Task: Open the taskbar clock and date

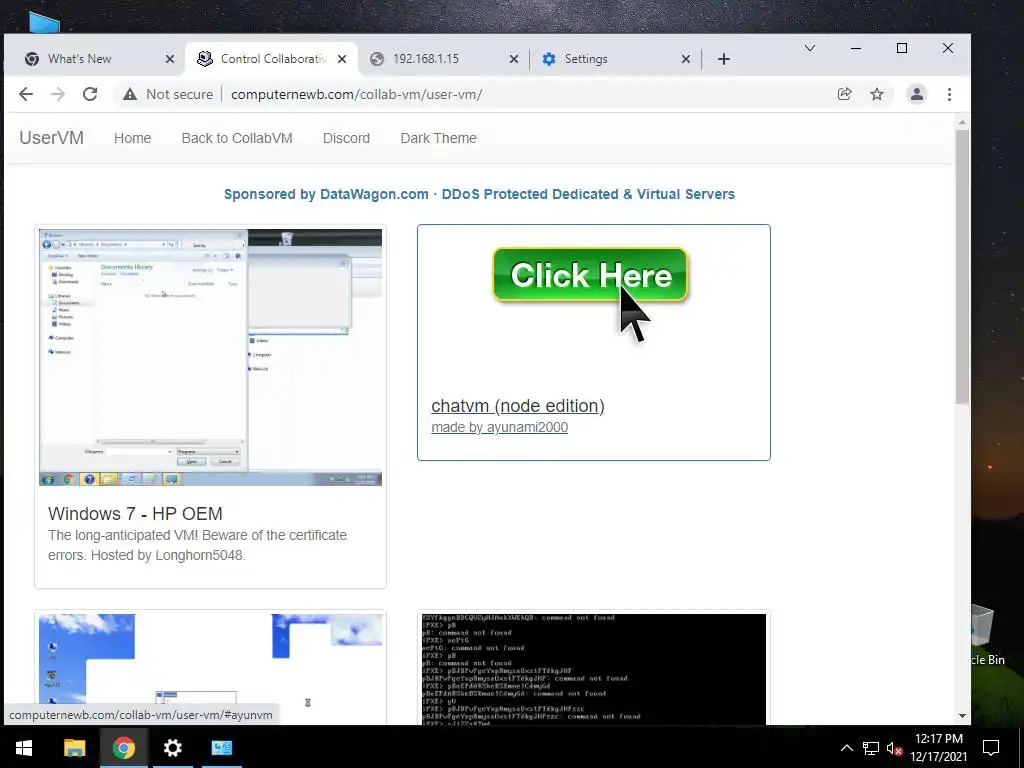Action: pos(938,748)
